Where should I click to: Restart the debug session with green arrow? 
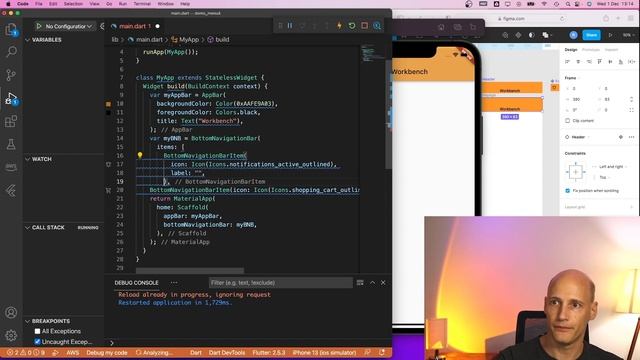point(352,26)
